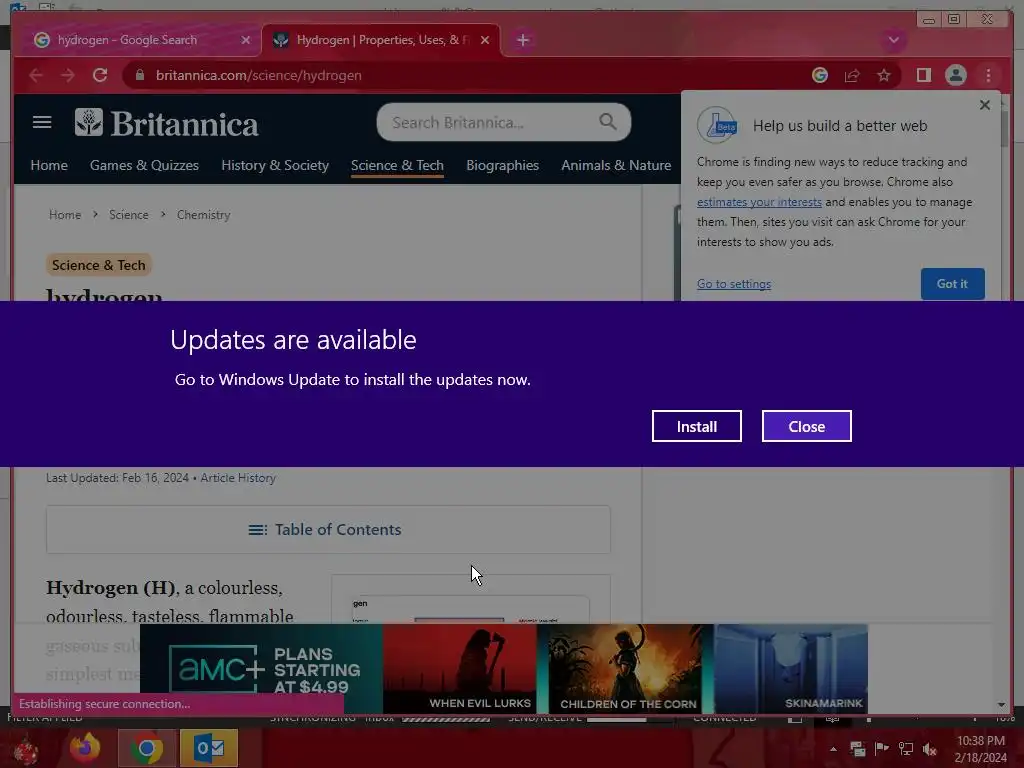Close the hydrogen Google Search tab

pyautogui.click(x=246, y=40)
